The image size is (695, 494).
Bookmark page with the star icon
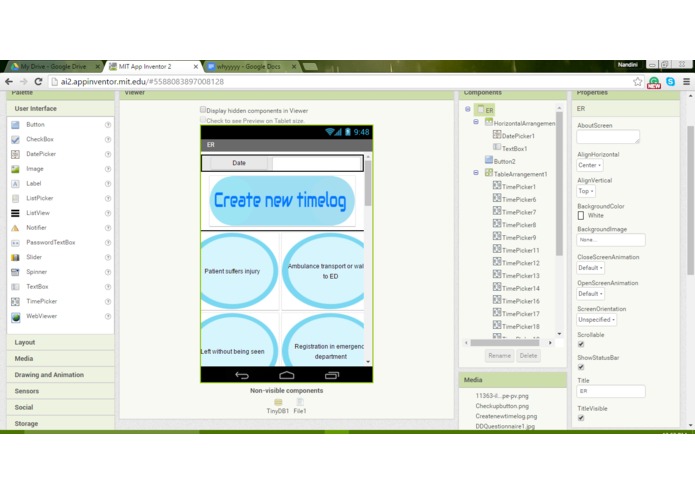coord(637,82)
